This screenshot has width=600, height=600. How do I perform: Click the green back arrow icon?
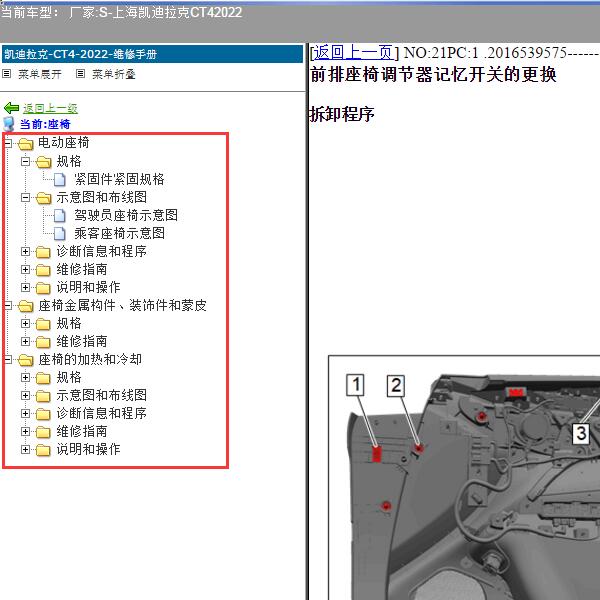tap(11, 108)
